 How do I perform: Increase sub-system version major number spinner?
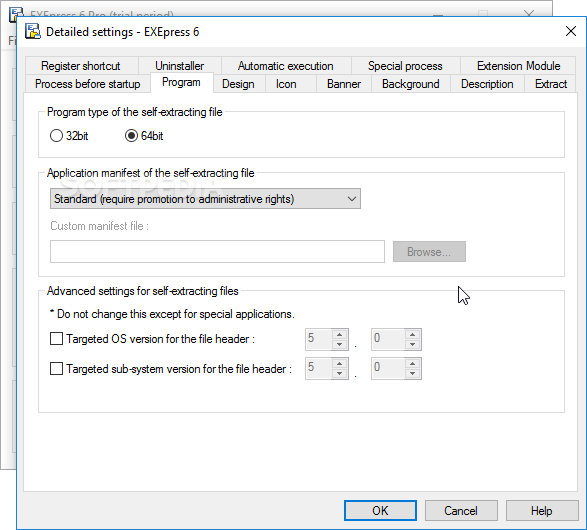coord(340,363)
